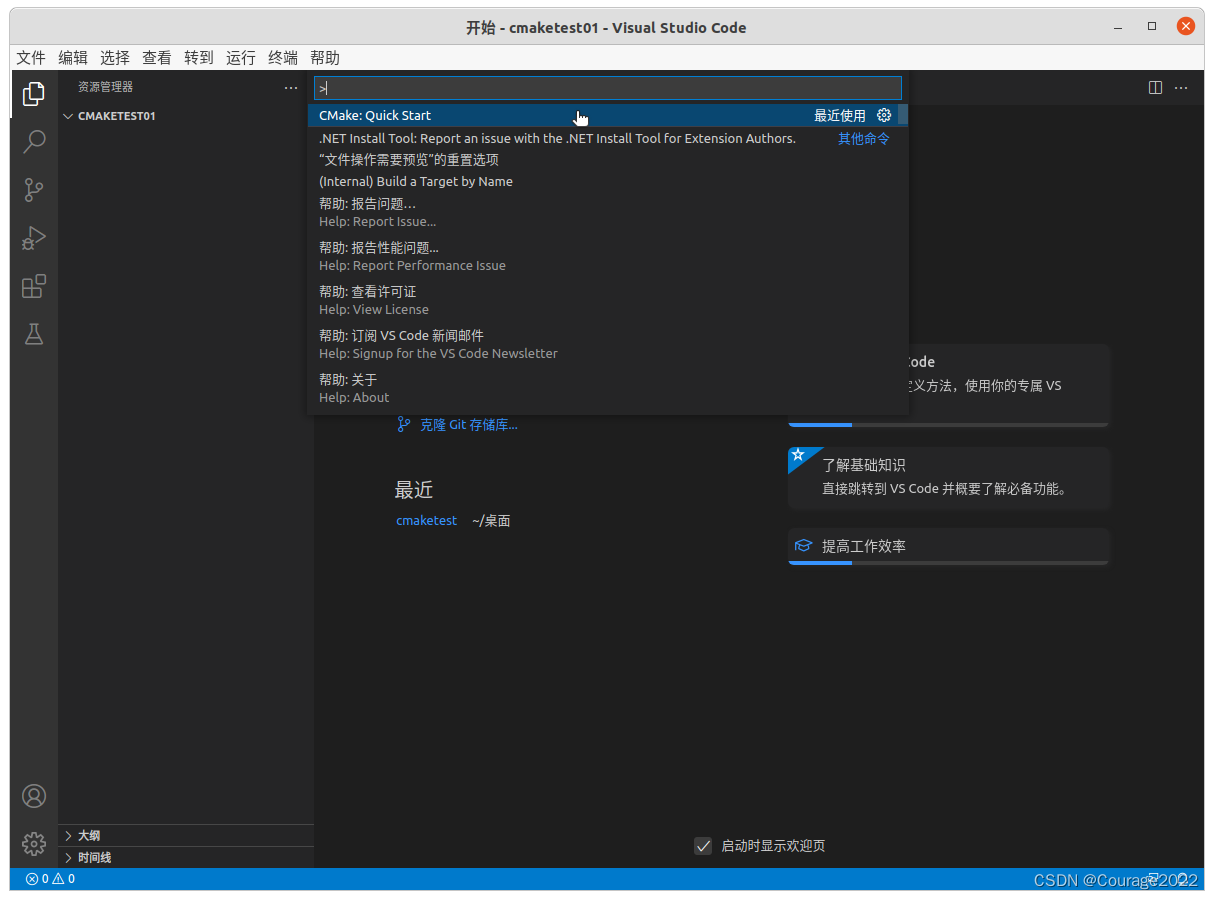Screen dimensions: 1214x900
Task: Open the 终端 menu
Action: click(283, 58)
